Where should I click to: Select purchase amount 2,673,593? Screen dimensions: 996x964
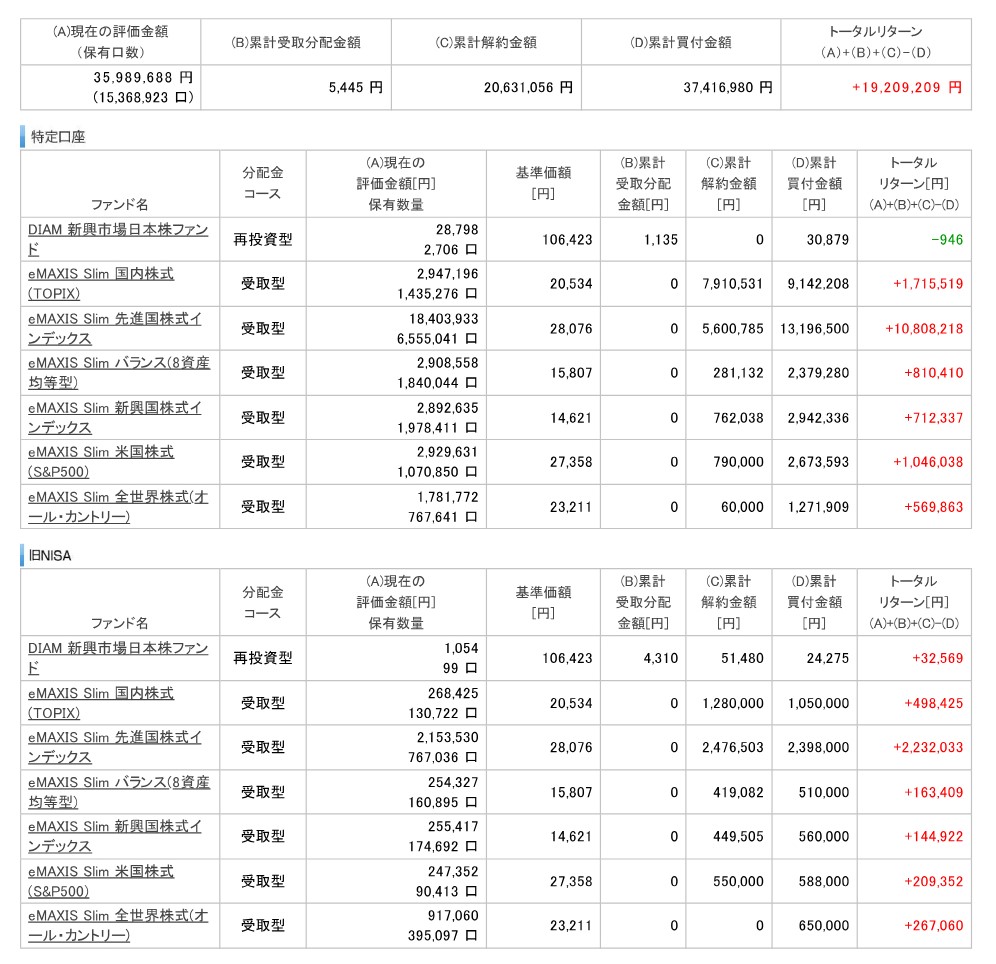pos(818,462)
